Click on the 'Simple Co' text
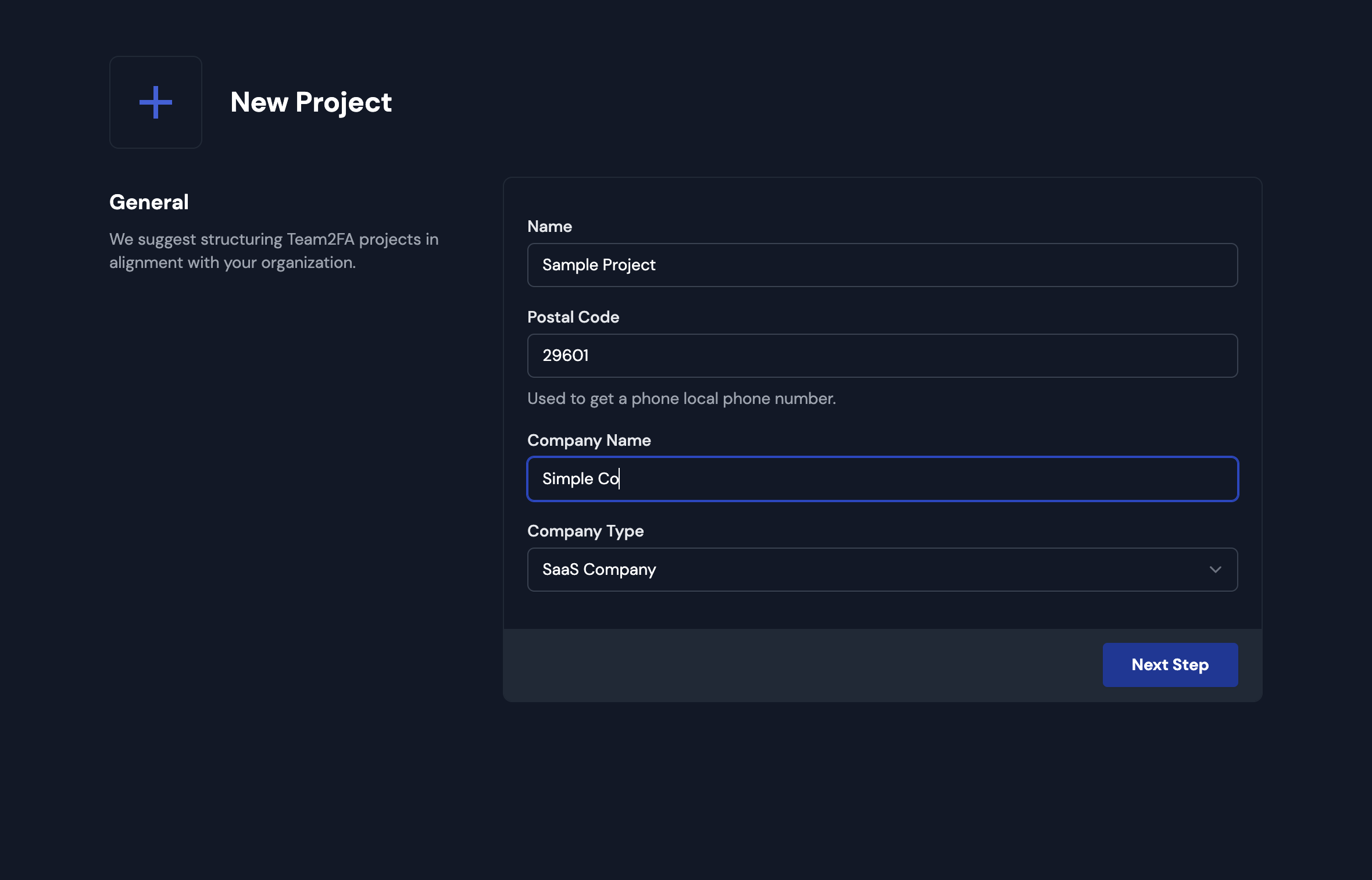 pos(580,479)
